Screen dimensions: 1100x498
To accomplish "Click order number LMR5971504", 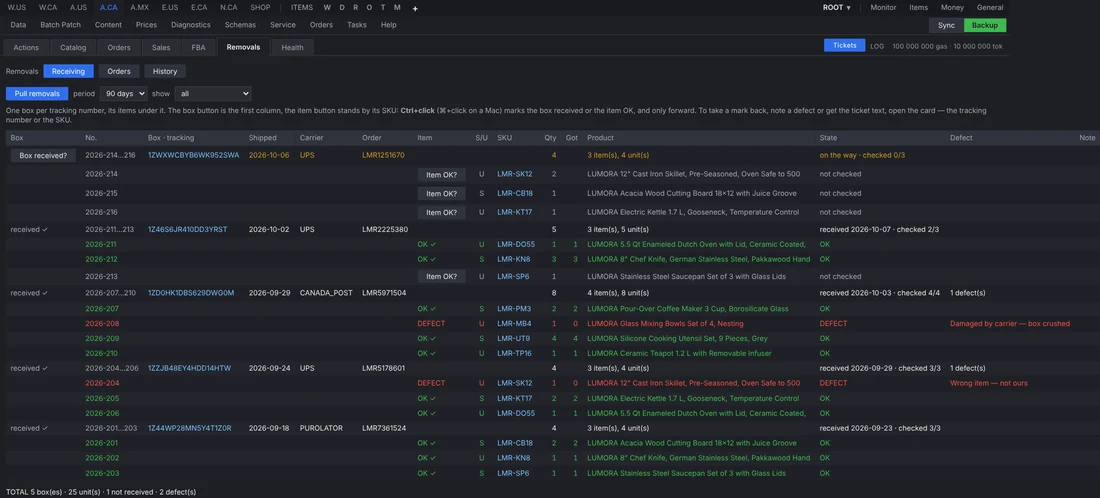I will point(384,292).
